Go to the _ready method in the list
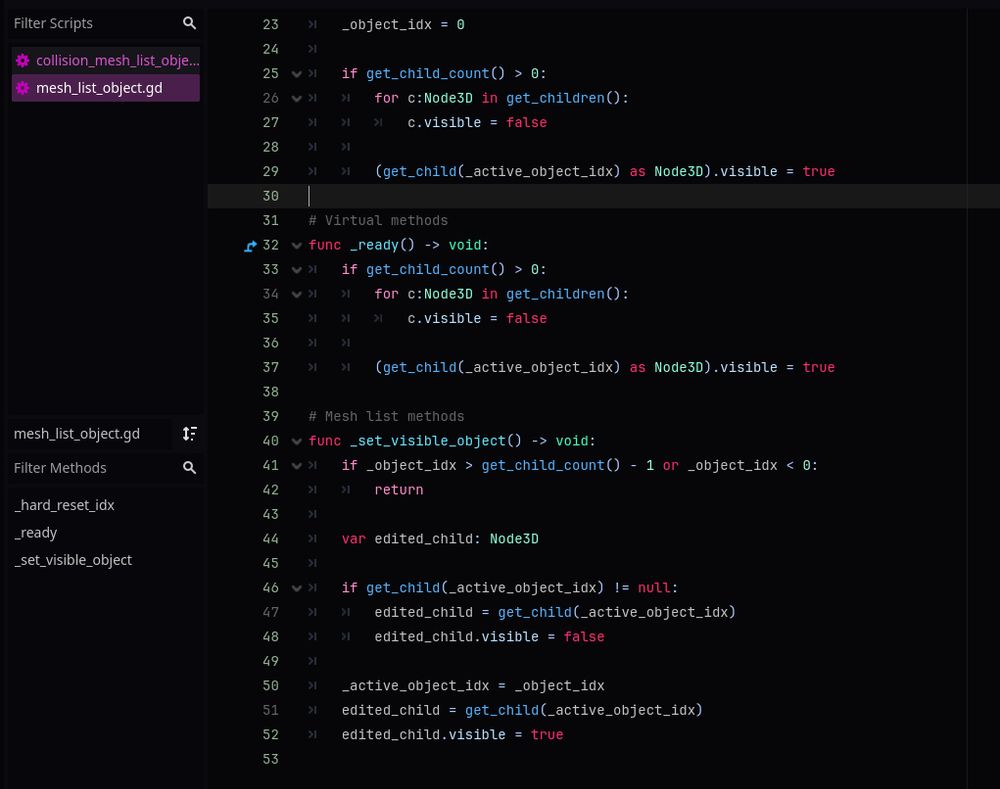 [36, 533]
